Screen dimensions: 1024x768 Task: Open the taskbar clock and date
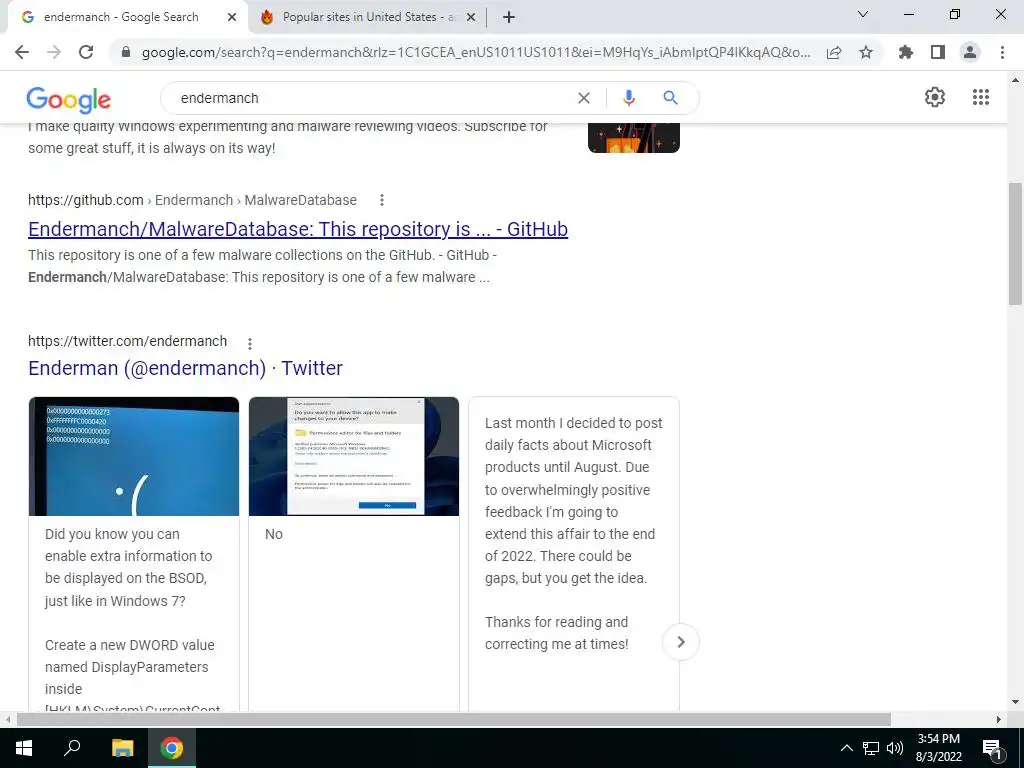pos(938,748)
